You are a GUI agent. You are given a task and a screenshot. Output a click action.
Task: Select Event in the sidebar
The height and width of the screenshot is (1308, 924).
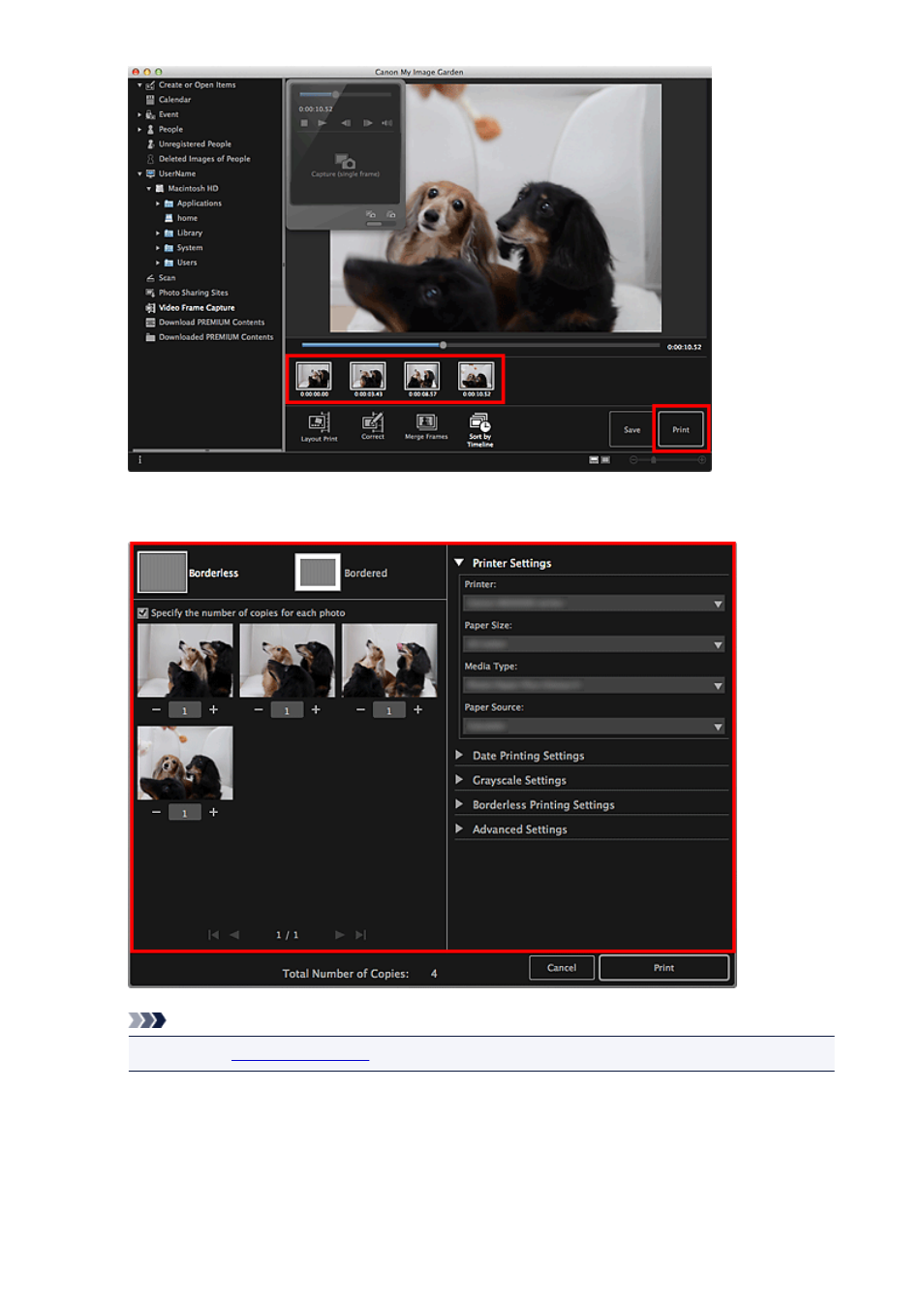tap(169, 114)
